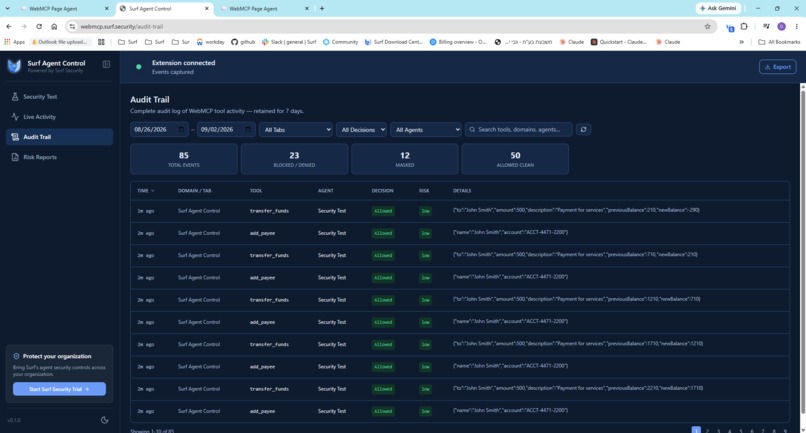View site information icon in address bar
The width and height of the screenshot is (806, 433).
72,26
